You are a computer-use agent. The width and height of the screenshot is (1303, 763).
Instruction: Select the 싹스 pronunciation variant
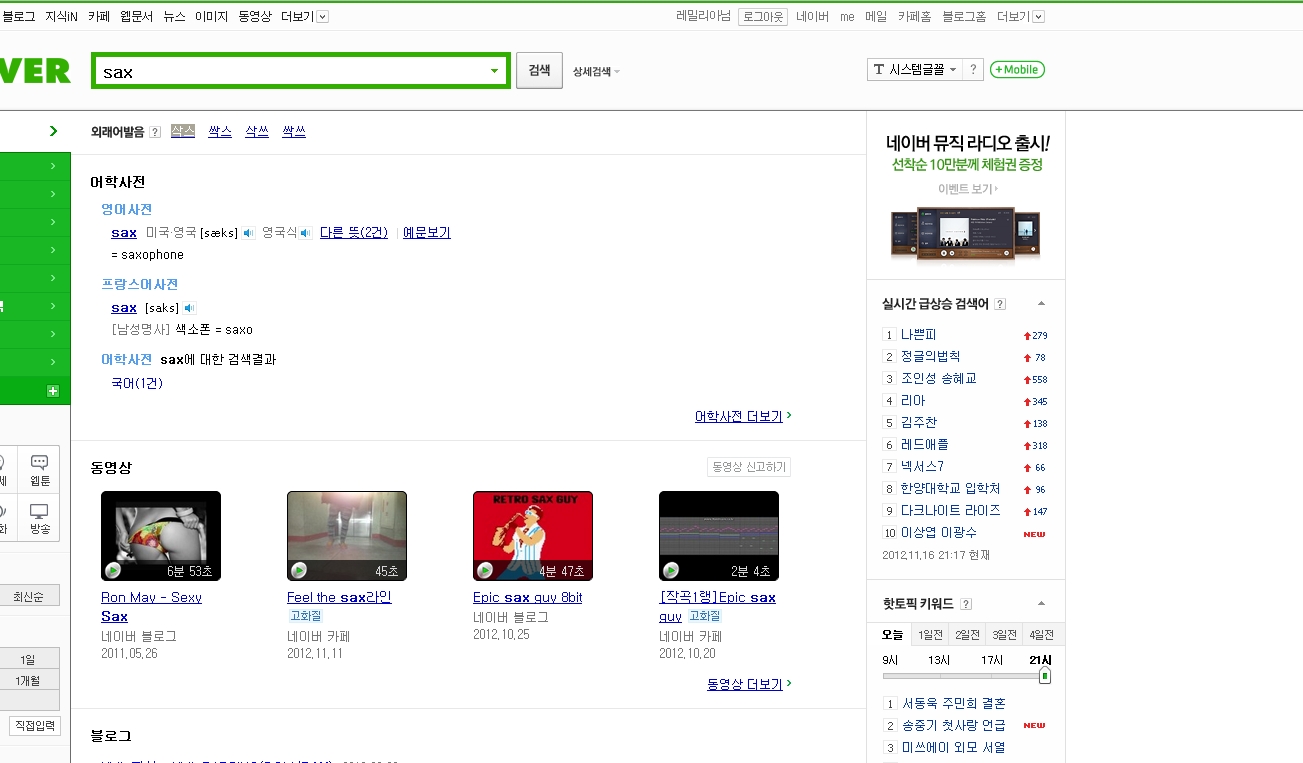[220, 131]
